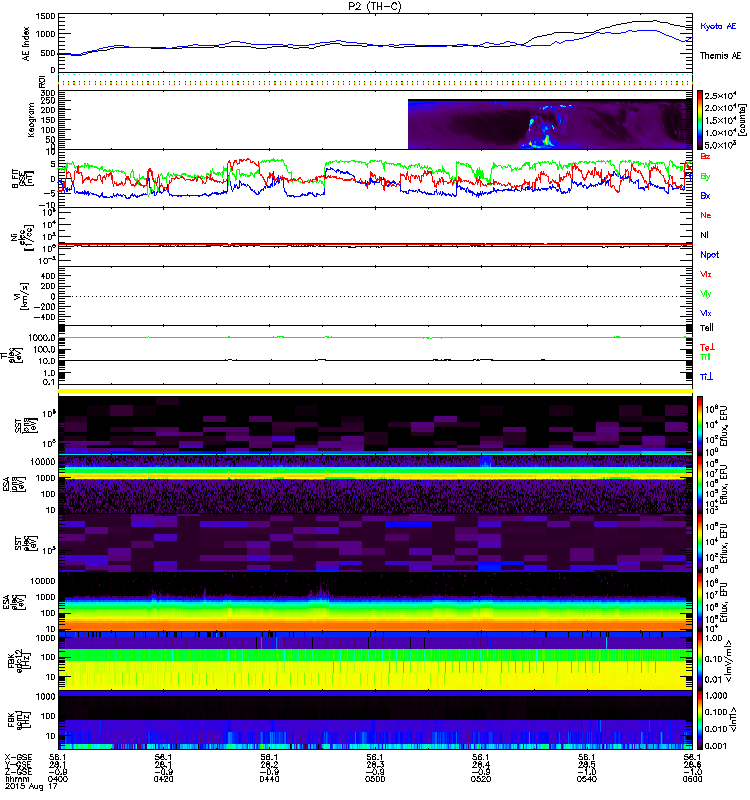This screenshot has width=750, height=800.
Task: Select the green By legend label
Action: pyautogui.click(x=706, y=176)
